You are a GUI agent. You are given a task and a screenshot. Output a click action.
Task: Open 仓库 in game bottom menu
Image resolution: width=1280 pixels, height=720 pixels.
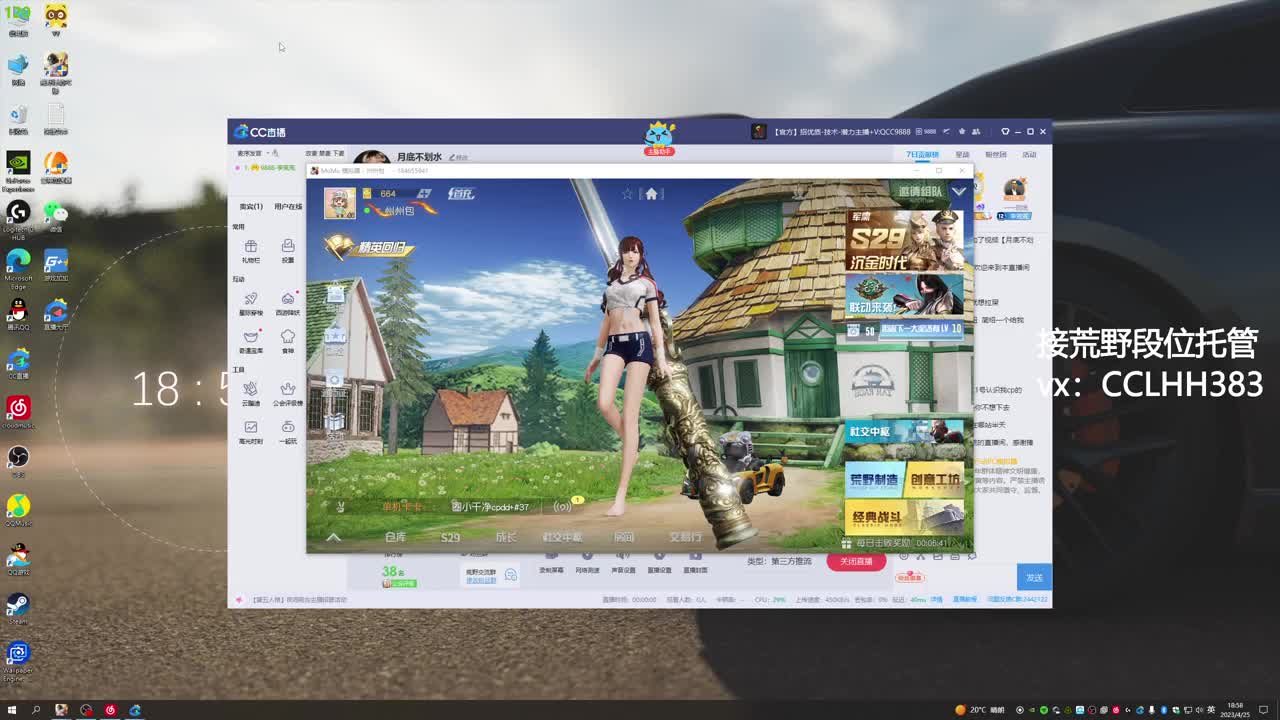coord(396,537)
